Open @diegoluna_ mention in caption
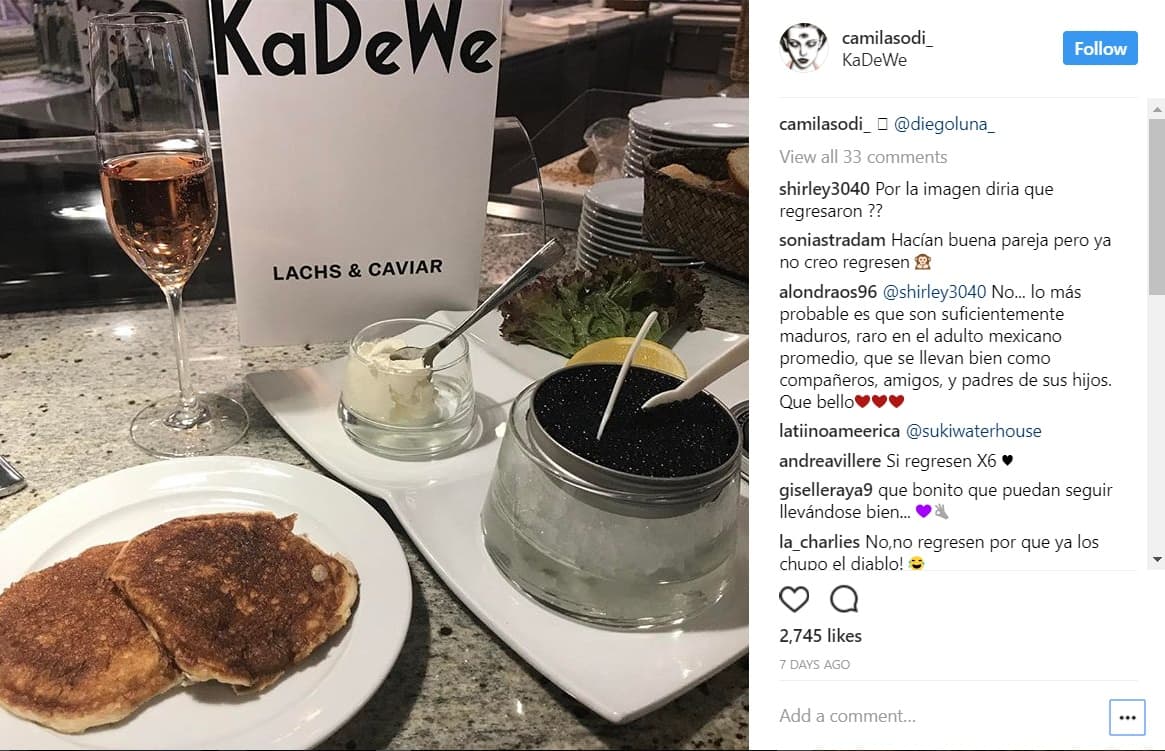Screen dimensions: 1165x751 click(944, 124)
